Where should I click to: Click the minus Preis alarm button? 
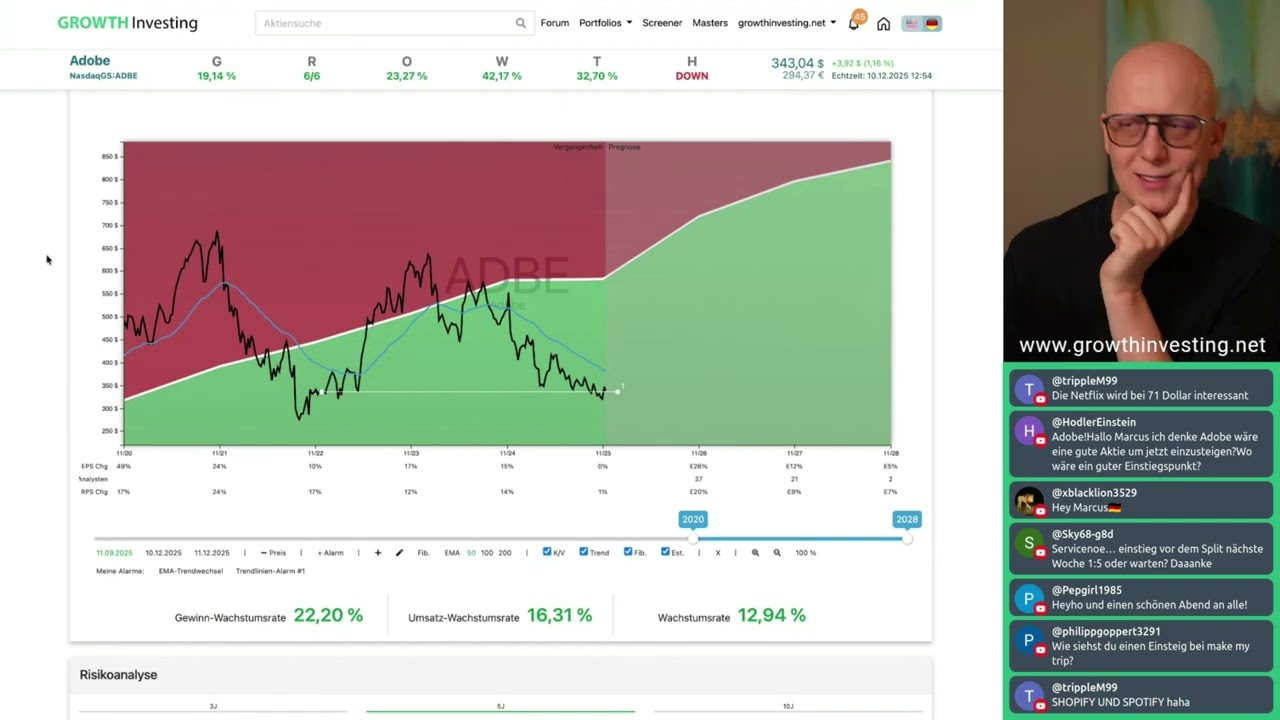273,553
